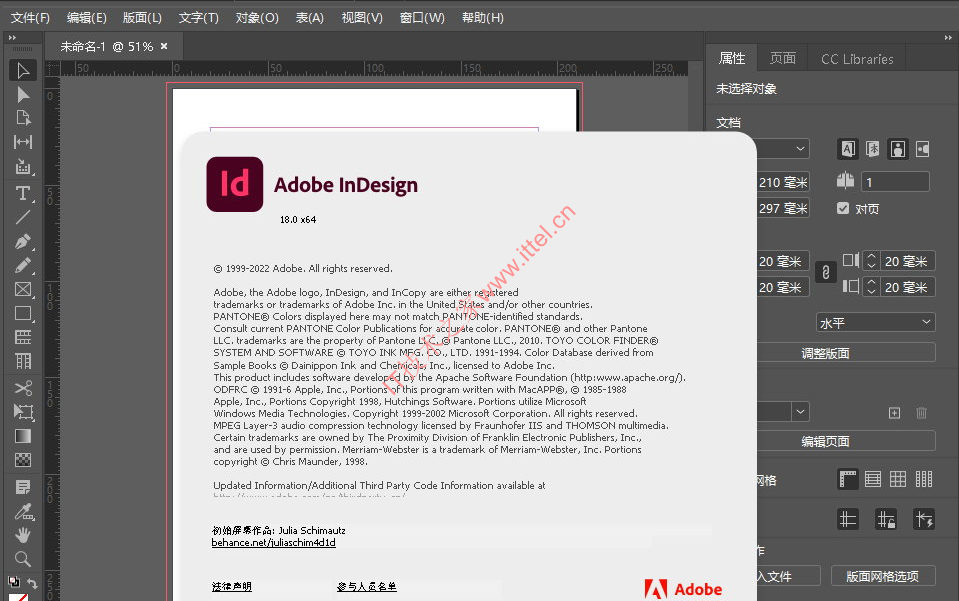
Task: Select the Gradient Swatch tool
Action: pyautogui.click(x=23, y=436)
